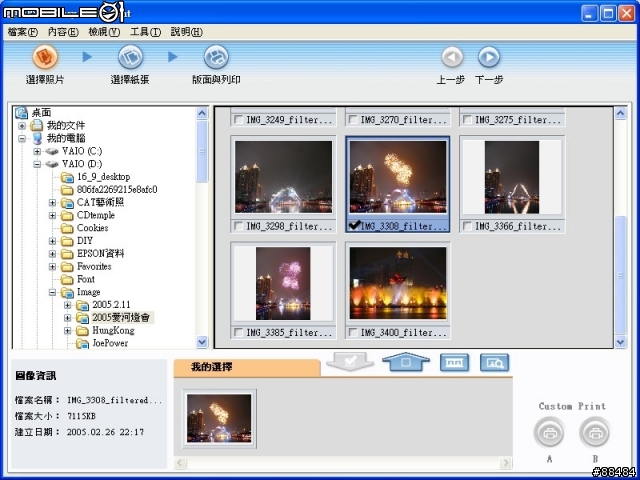The width and height of the screenshot is (640, 480).
Task: Check the IMG_3270_filter checkbox
Action: pos(353,120)
